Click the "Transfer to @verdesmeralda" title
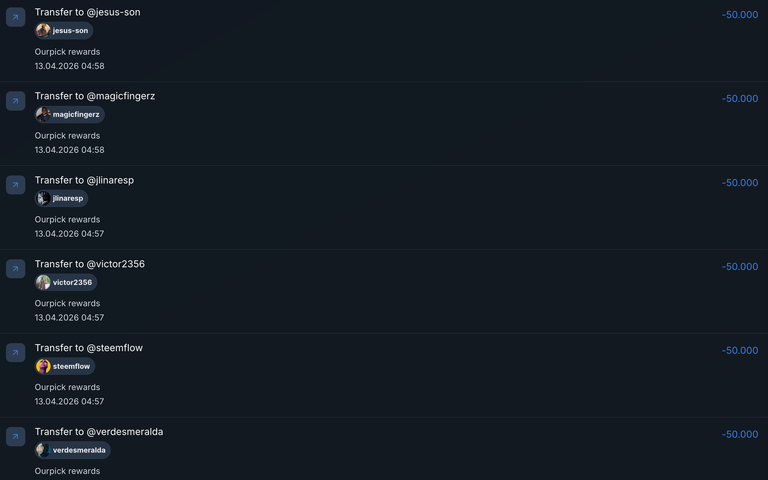 99,432
